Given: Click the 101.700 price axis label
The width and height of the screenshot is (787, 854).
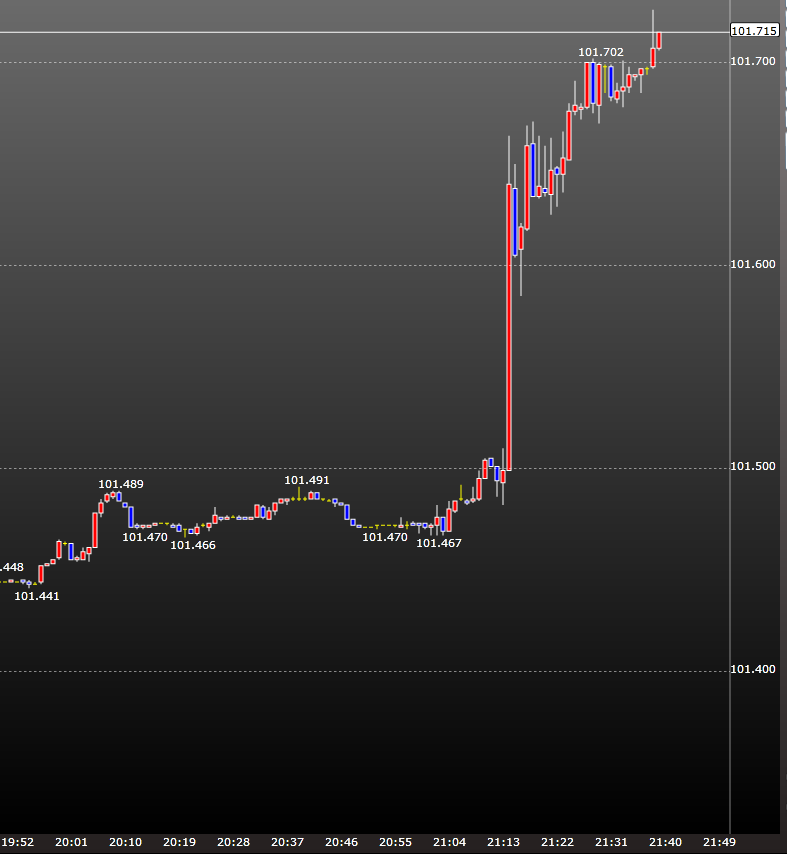Looking at the screenshot, I should pos(753,61).
